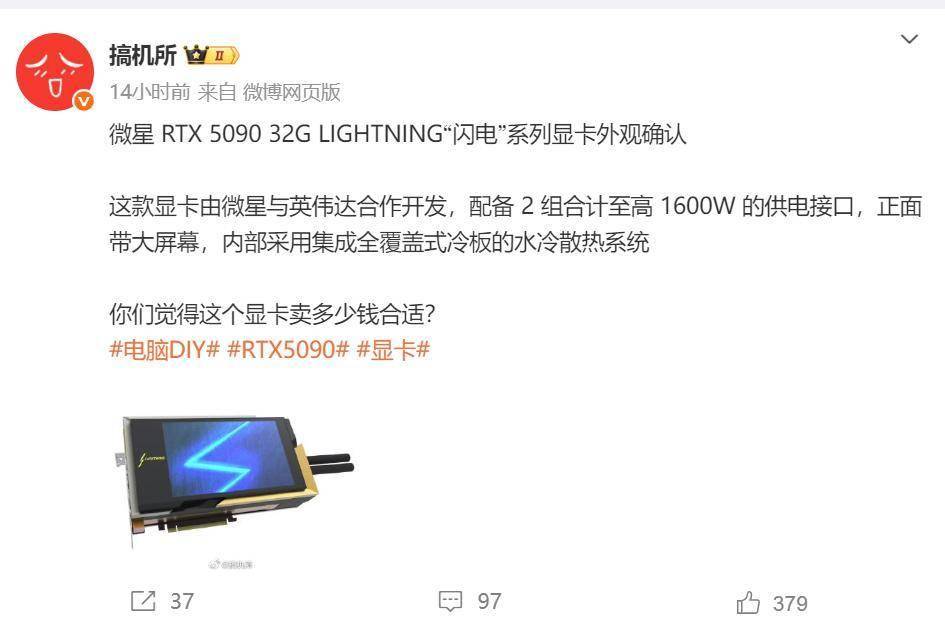
Task: Expand the post options chevron menu
Action: pyautogui.click(x=909, y=39)
